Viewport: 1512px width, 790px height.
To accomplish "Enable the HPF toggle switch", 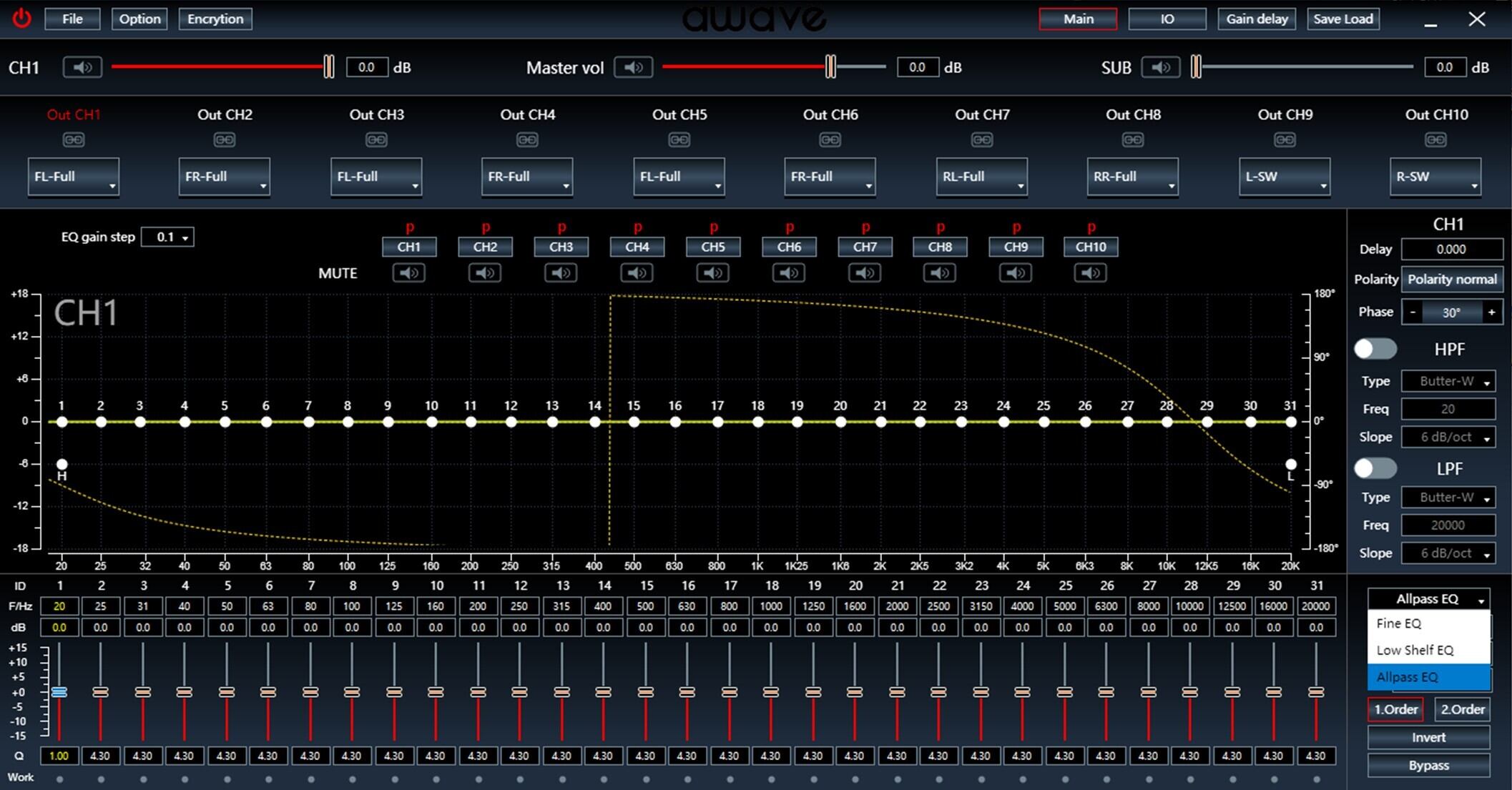I will (1375, 349).
